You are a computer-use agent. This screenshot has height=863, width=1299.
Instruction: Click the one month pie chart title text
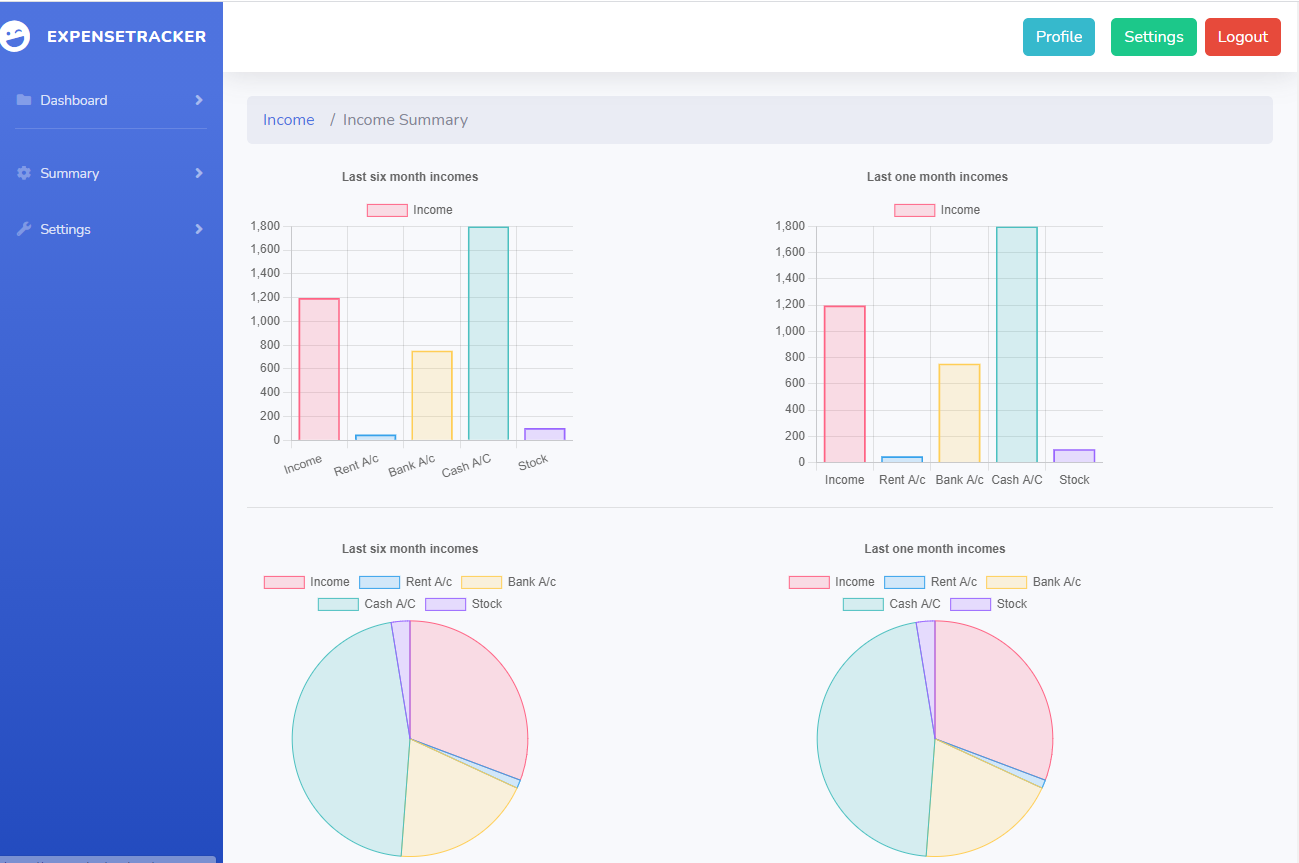[935, 549]
